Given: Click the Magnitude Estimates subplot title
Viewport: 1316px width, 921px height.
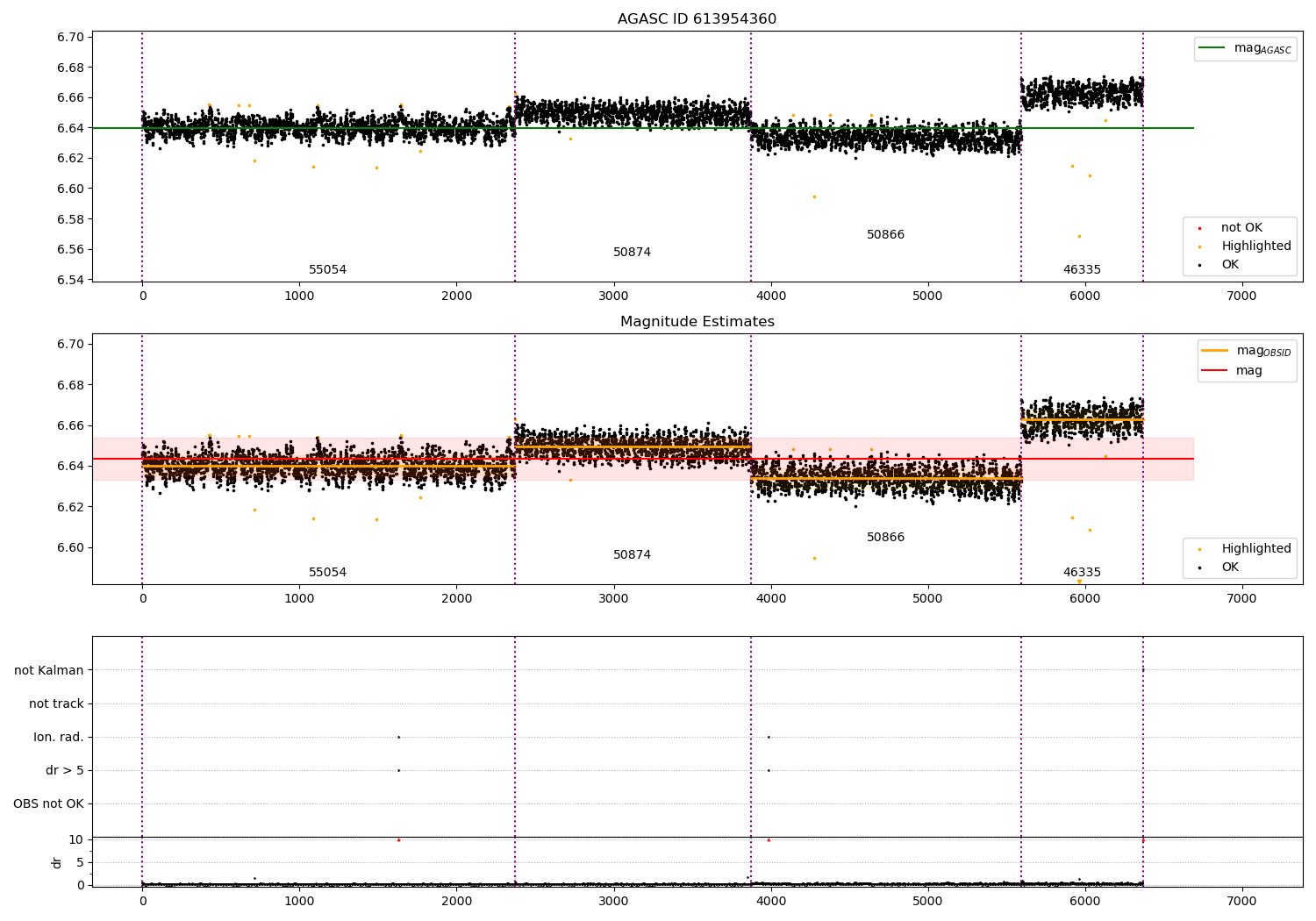Looking at the screenshot, I should coord(697,322).
